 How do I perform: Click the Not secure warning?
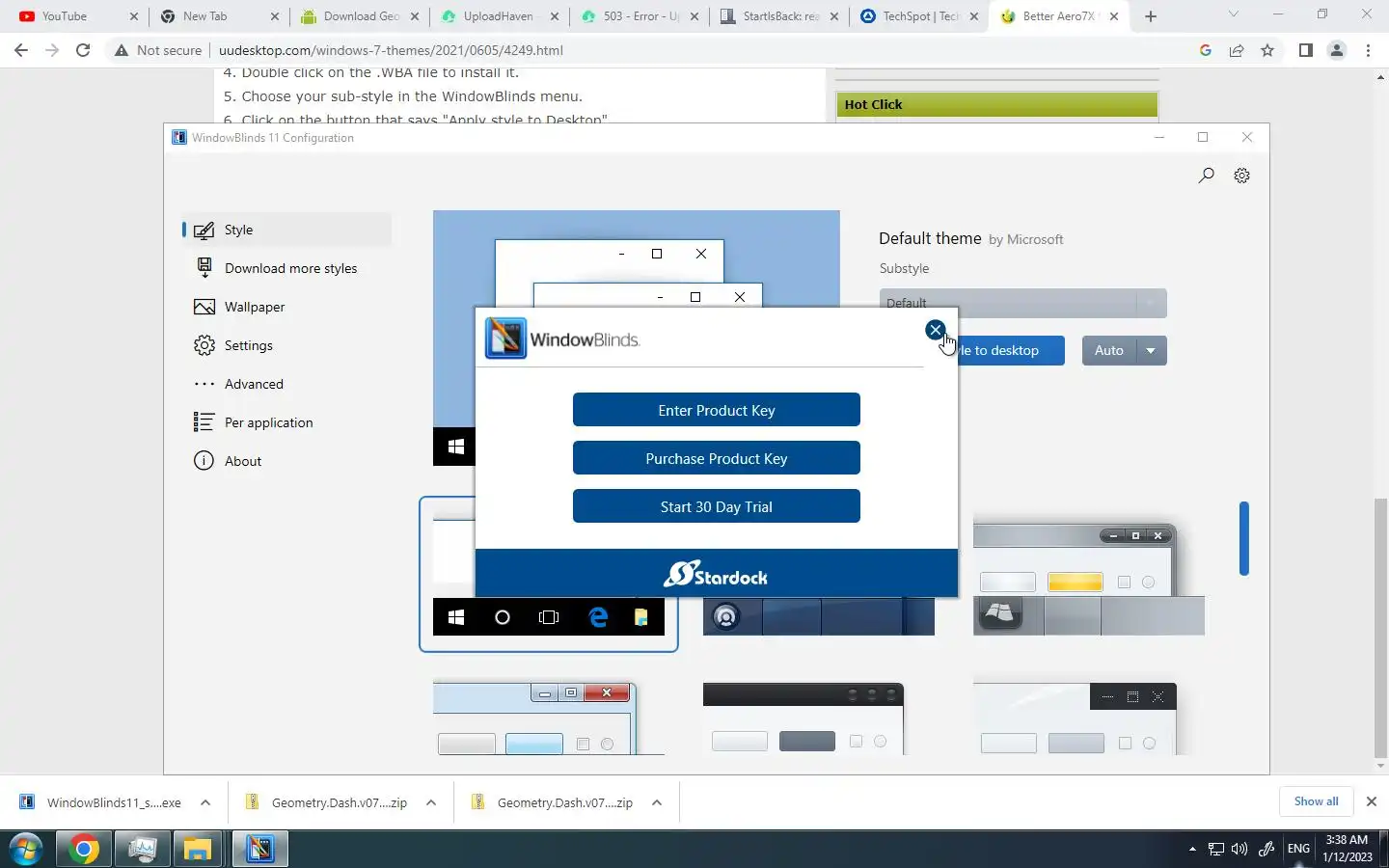click(x=158, y=50)
